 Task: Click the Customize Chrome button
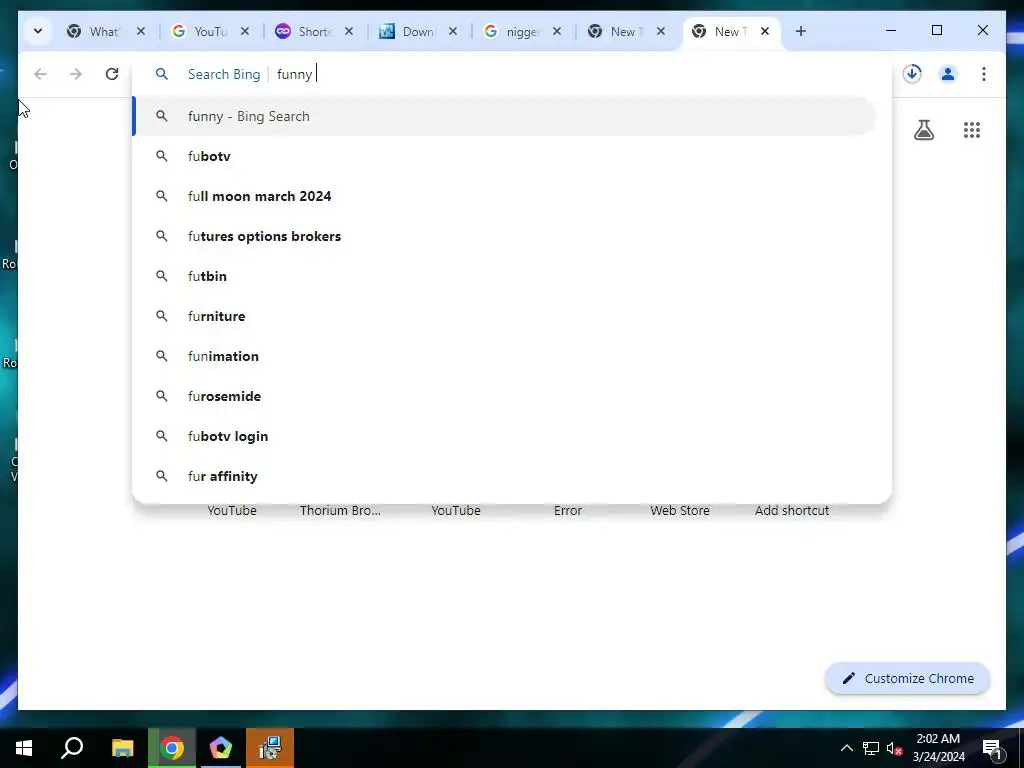(908, 679)
